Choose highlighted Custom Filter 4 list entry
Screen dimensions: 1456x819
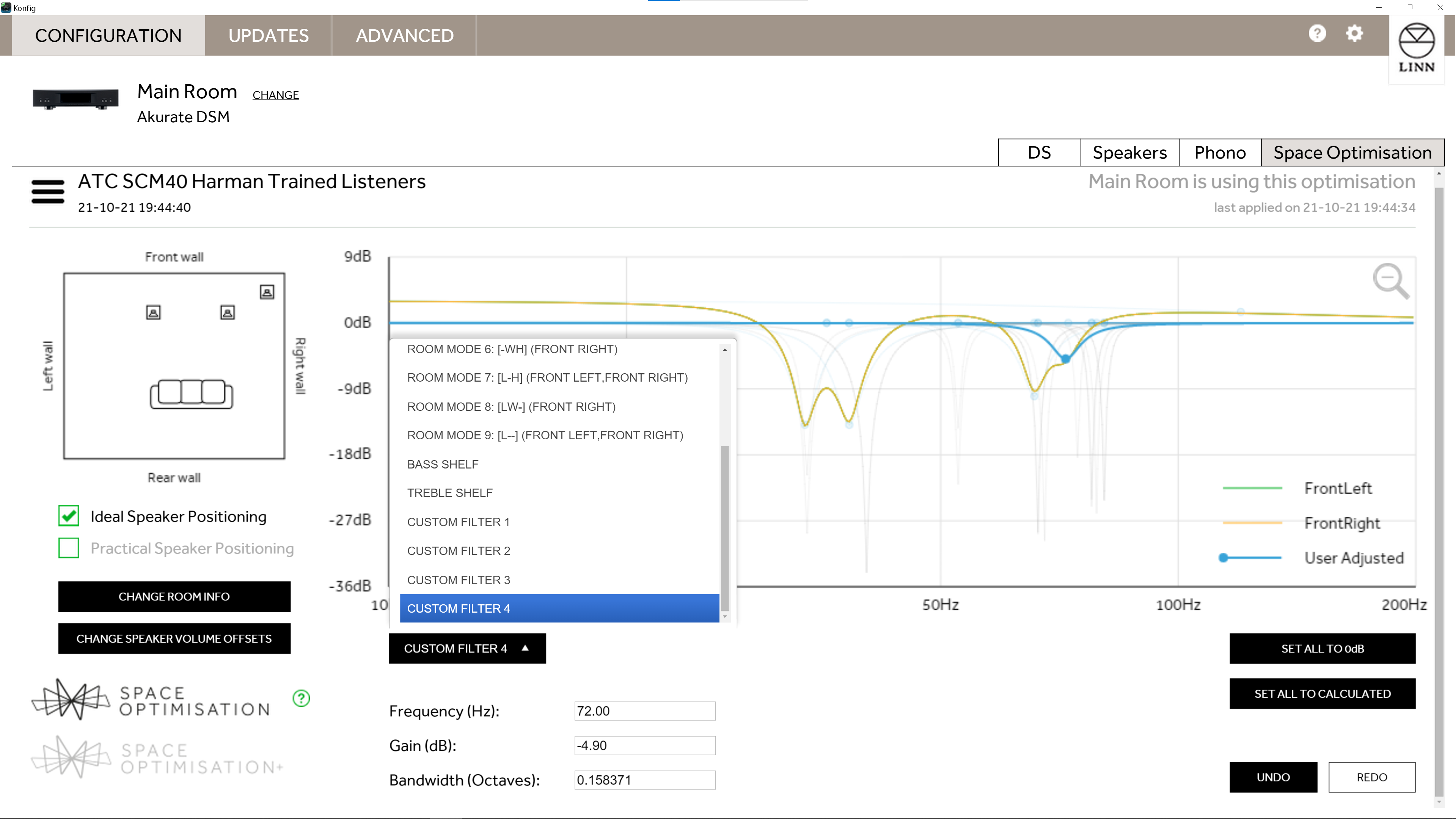(x=559, y=609)
